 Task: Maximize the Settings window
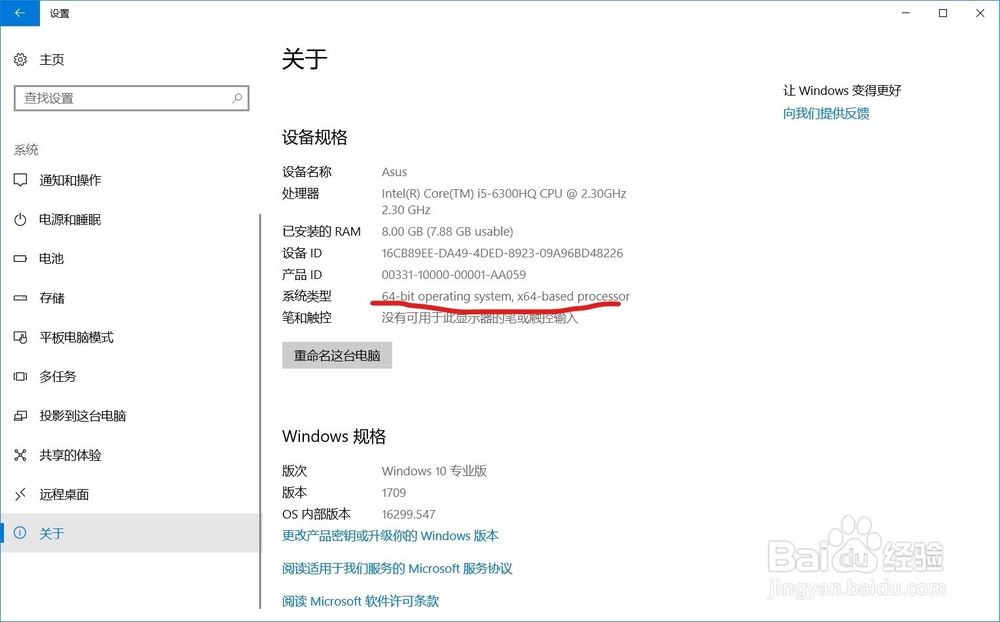pyautogui.click(x=943, y=13)
